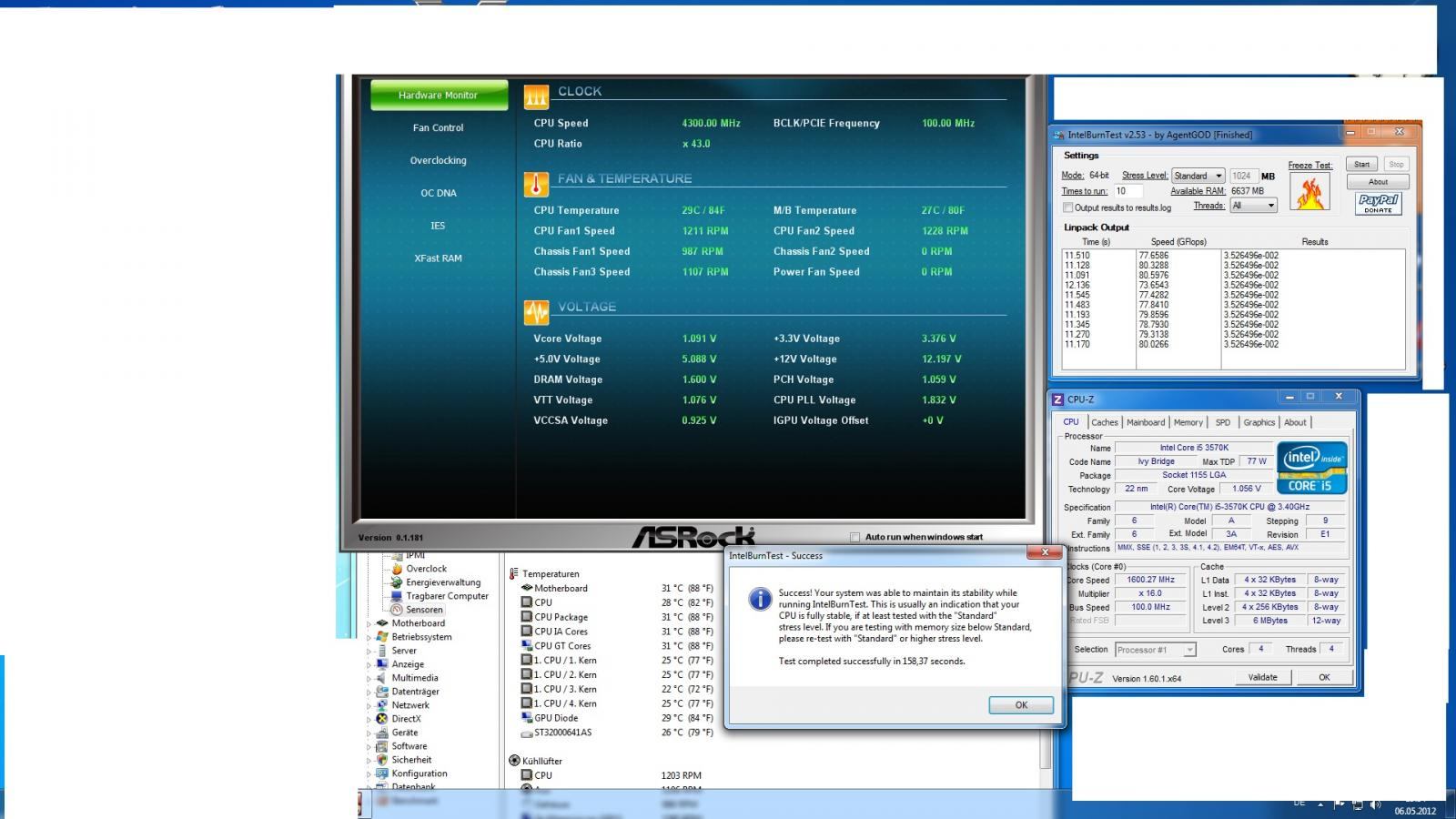Viewport: 1456px width, 819px height.
Task: Click the Times to run input field
Action: point(1128,191)
